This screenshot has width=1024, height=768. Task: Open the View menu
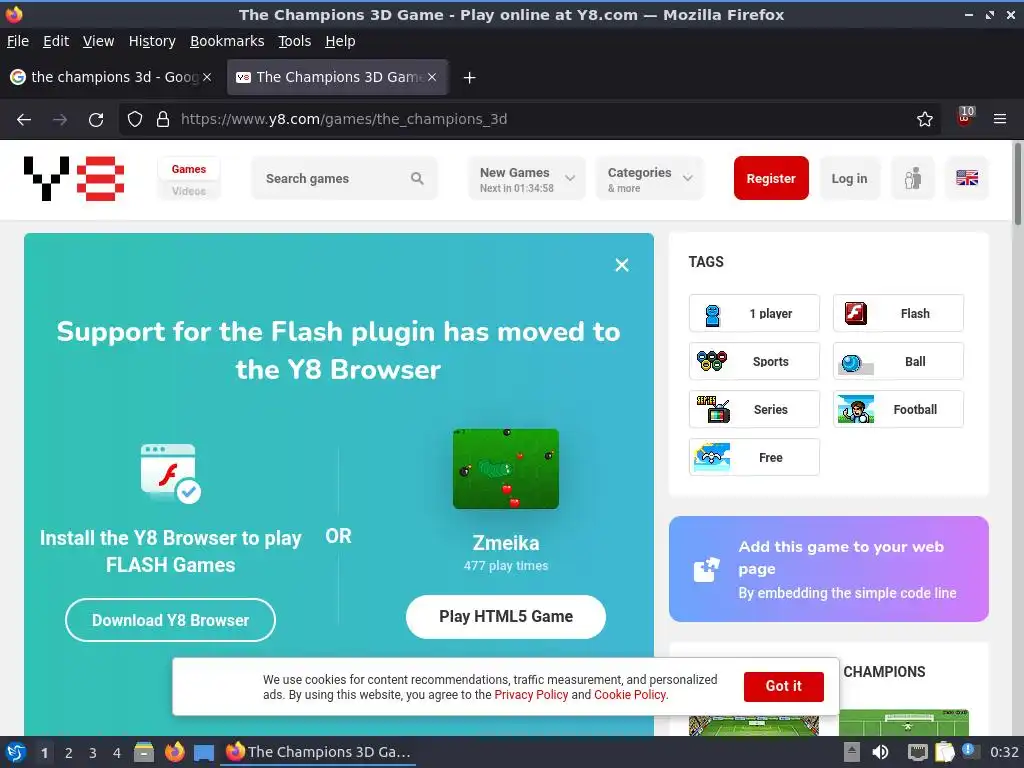pyautogui.click(x=98, y=41)
